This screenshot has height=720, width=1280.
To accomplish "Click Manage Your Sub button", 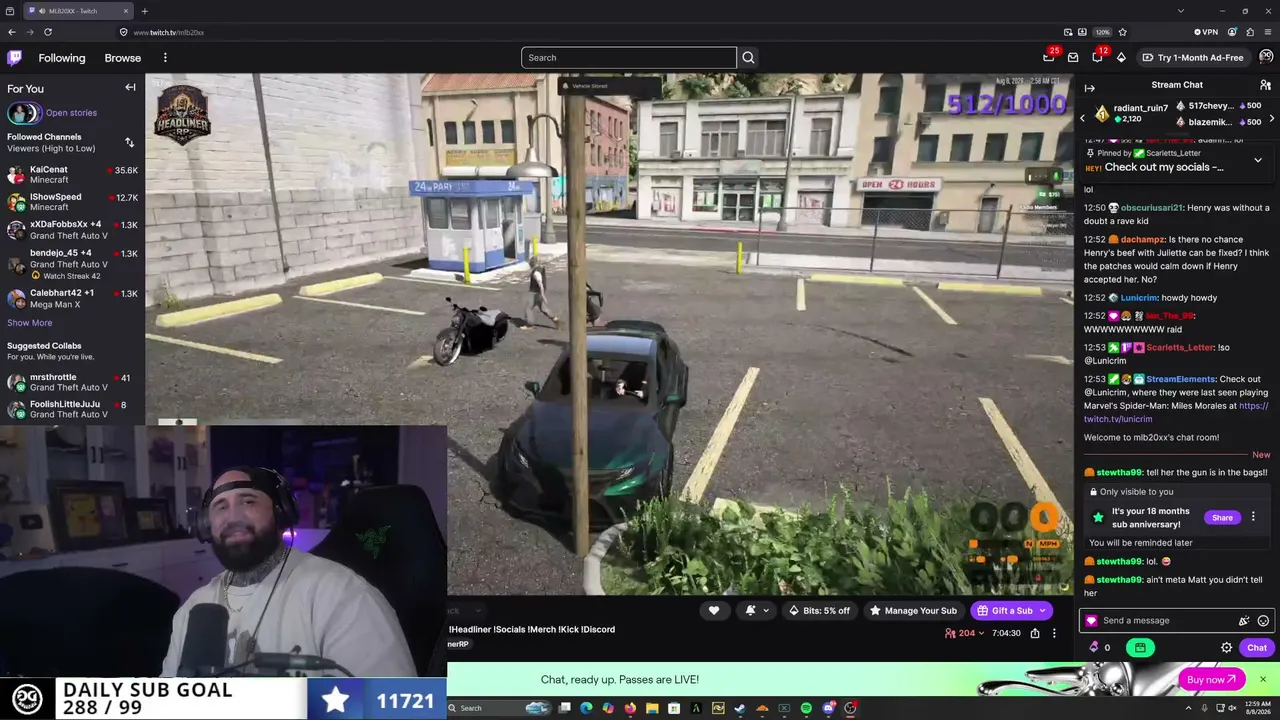I will [x=913, y=611].
